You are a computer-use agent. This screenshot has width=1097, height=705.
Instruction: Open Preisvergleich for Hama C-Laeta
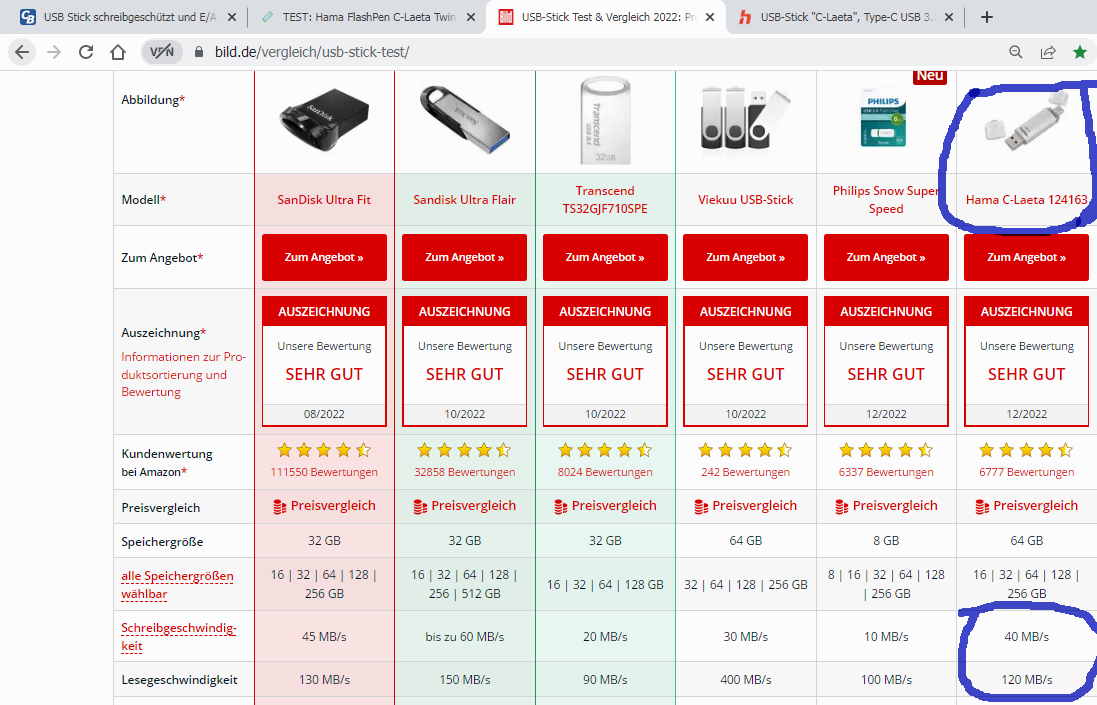click(x=1026, y=506)
